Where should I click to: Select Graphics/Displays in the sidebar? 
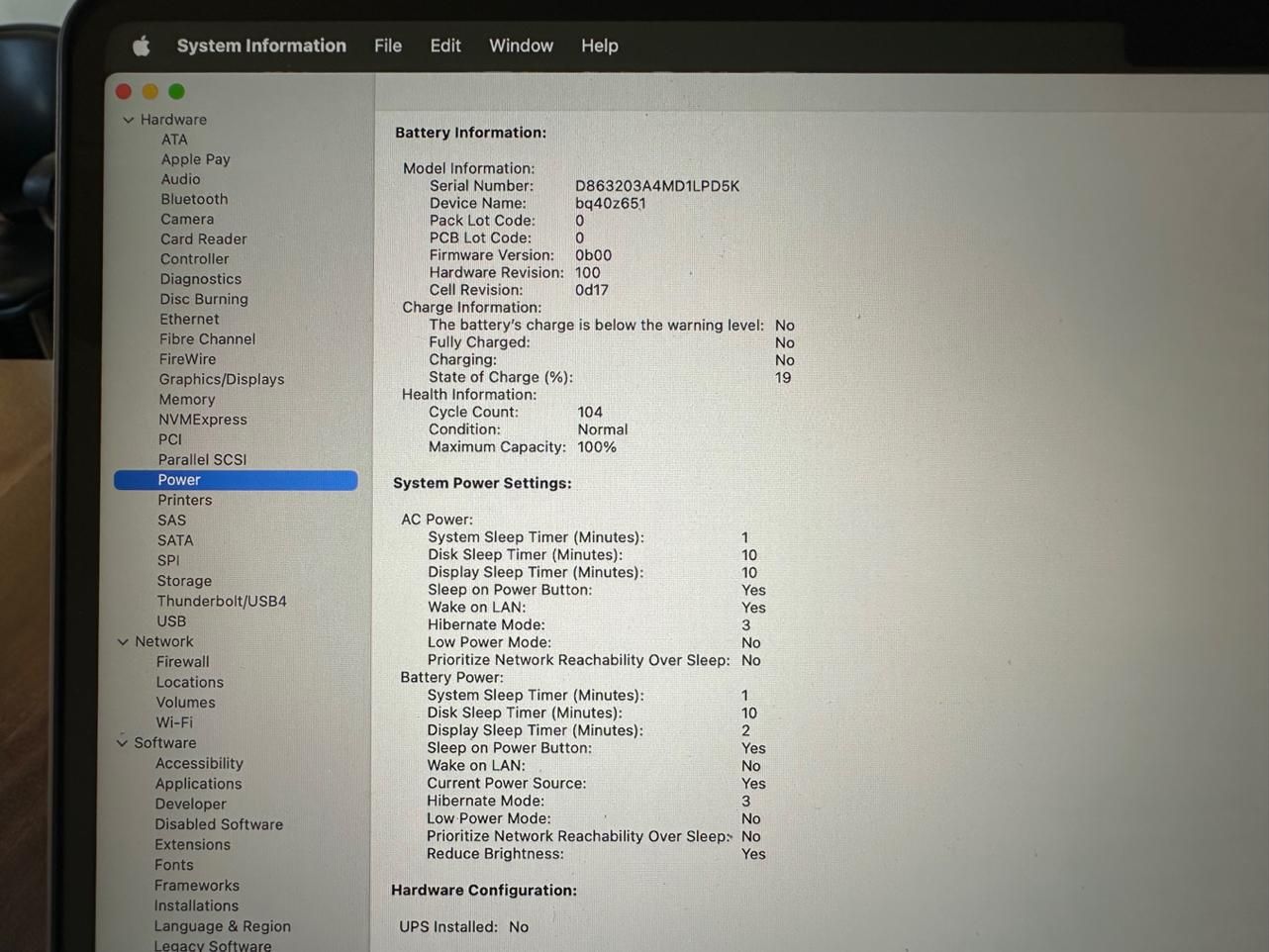(222, 379)
